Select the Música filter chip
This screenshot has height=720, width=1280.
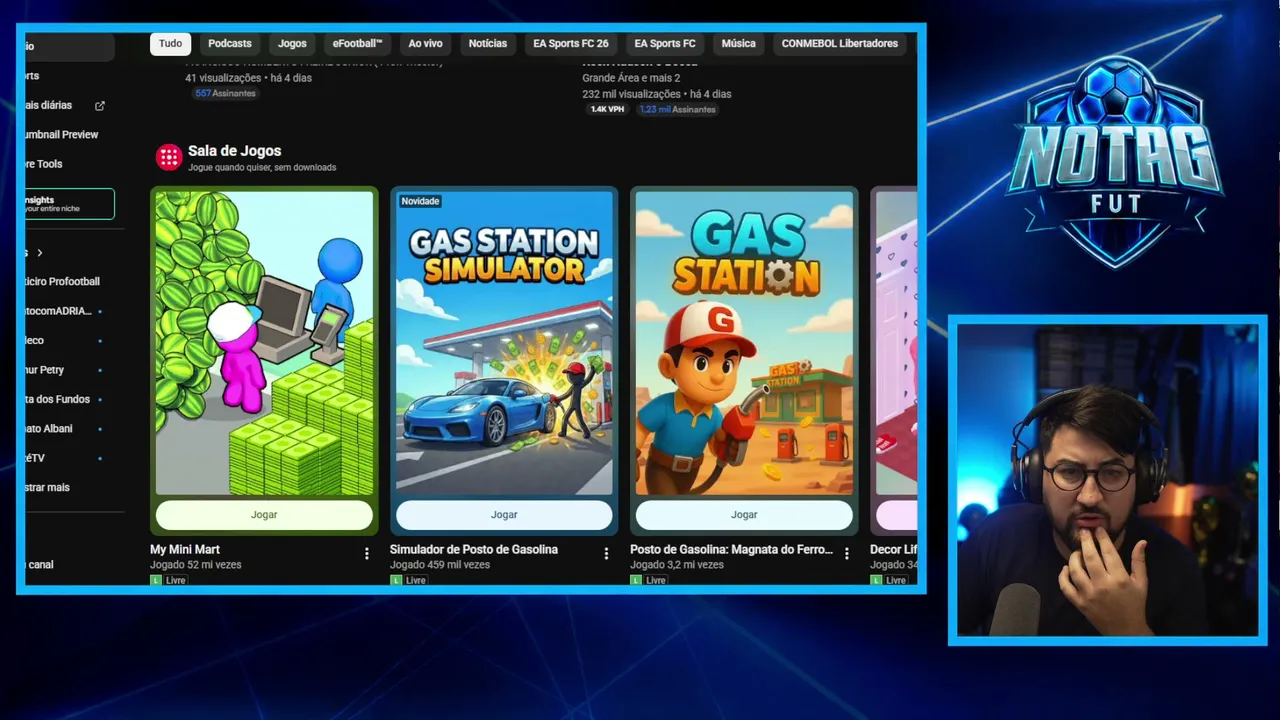tap(739, 44)
